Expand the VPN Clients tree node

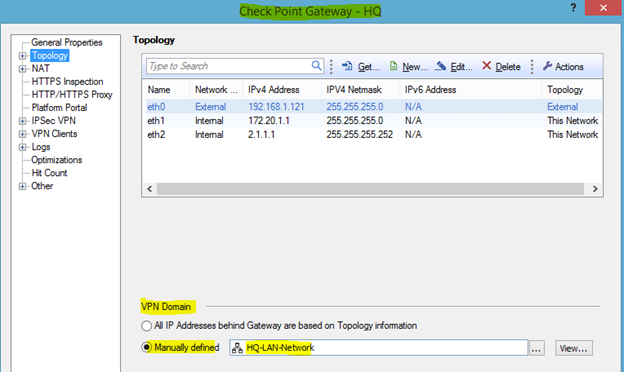click(x=22, y=134)
